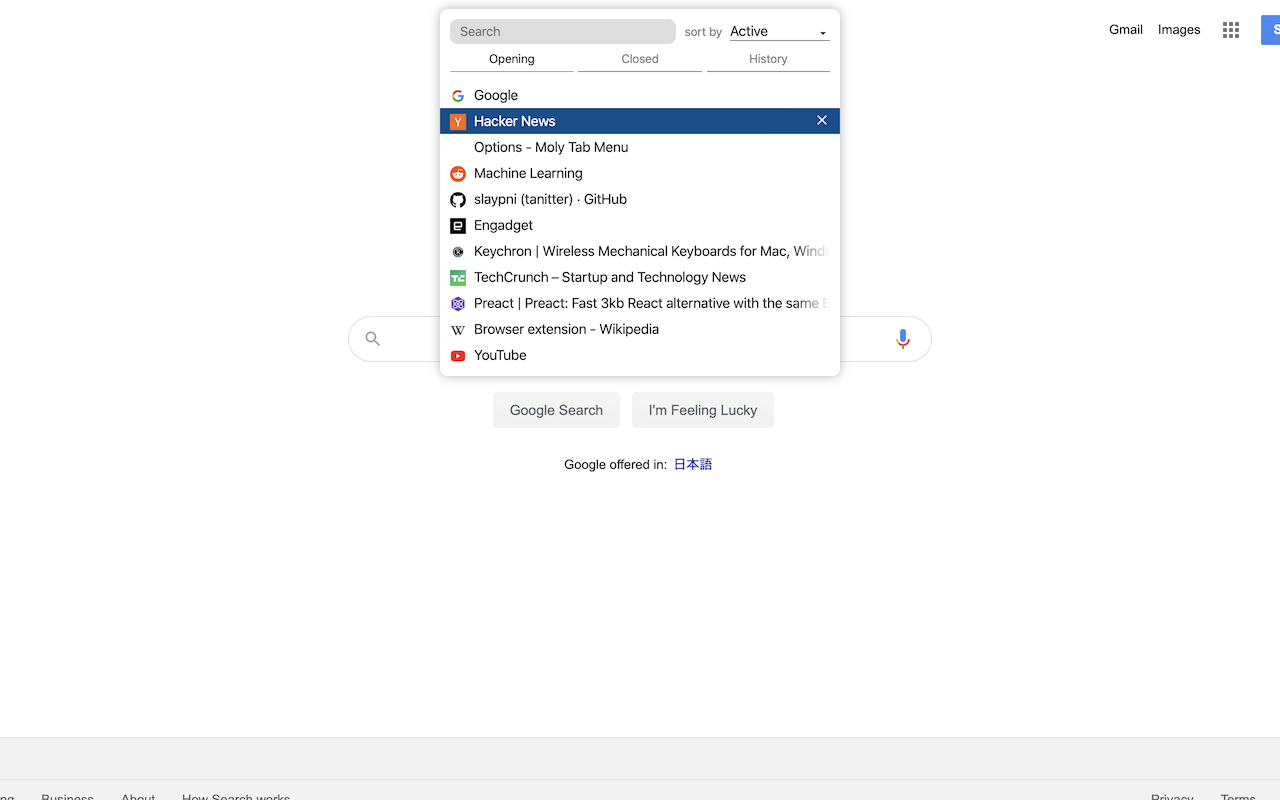Select the Engadget tab entry

(640, 225)
